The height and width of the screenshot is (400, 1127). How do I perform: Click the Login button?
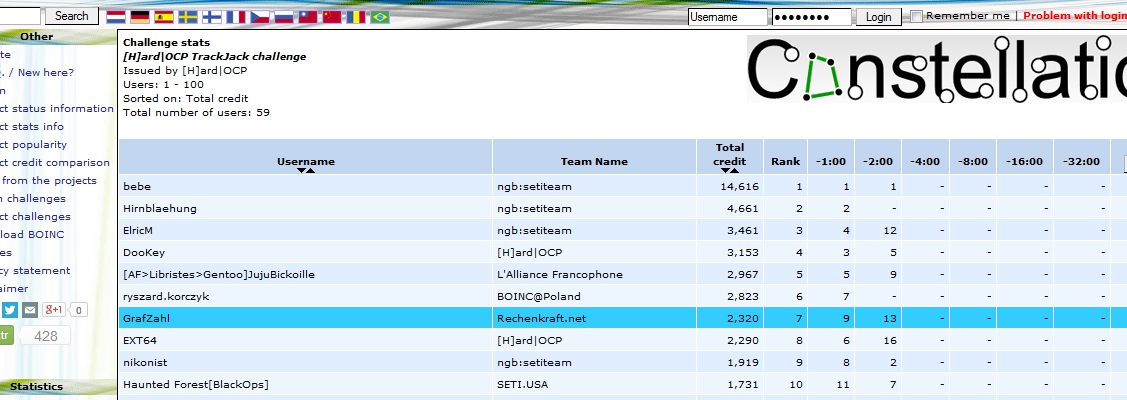[x=878, y=17]
